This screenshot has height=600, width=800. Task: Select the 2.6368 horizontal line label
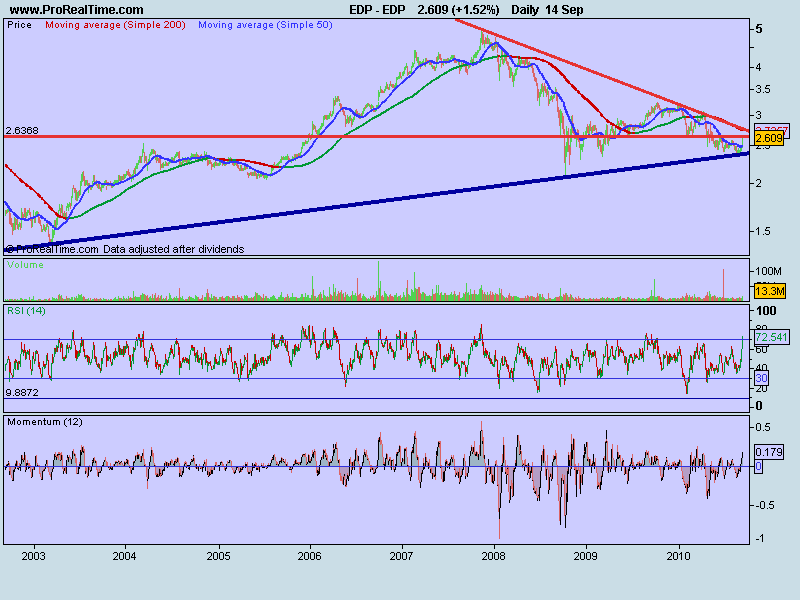[22, 131]
